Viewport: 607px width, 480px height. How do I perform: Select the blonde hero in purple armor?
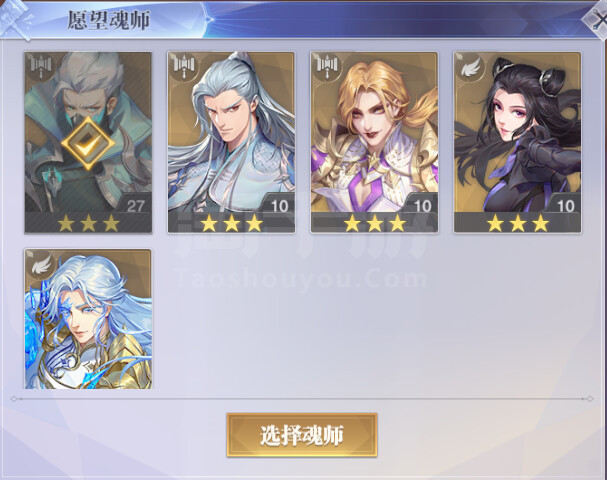(374, 142)
